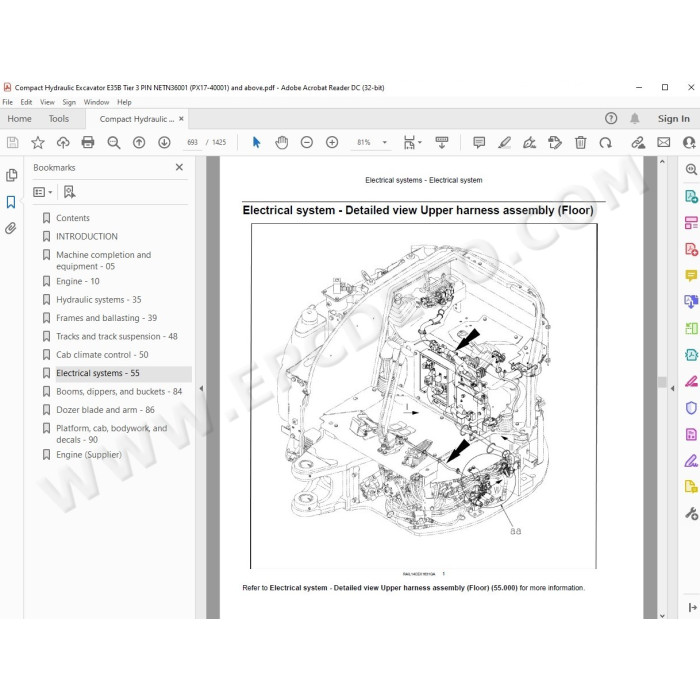Collapse the left navigation pane arrow
700x700 pixels.
click(201, 388)
